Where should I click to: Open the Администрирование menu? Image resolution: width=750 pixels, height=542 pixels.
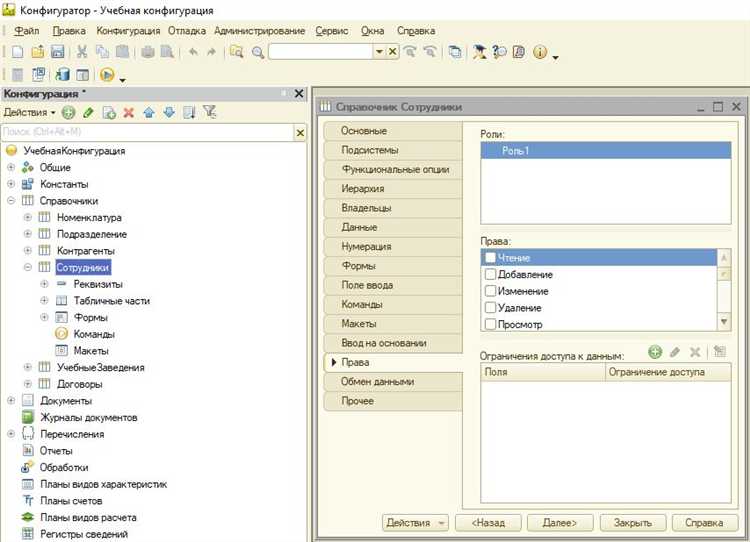click(261, 31)
